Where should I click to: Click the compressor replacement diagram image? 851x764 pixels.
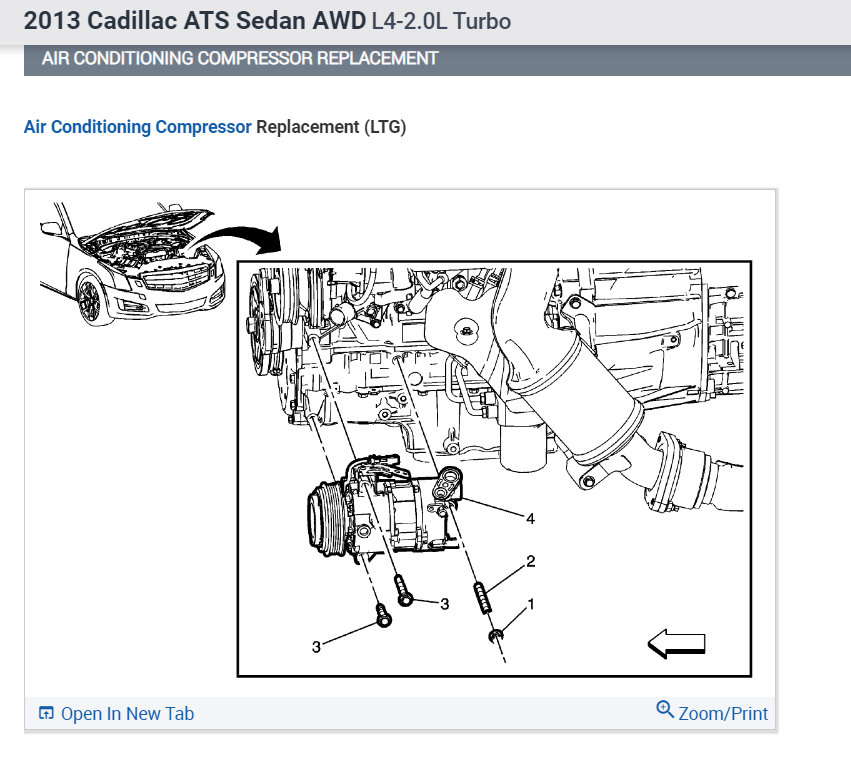click(x=400, y=442)
